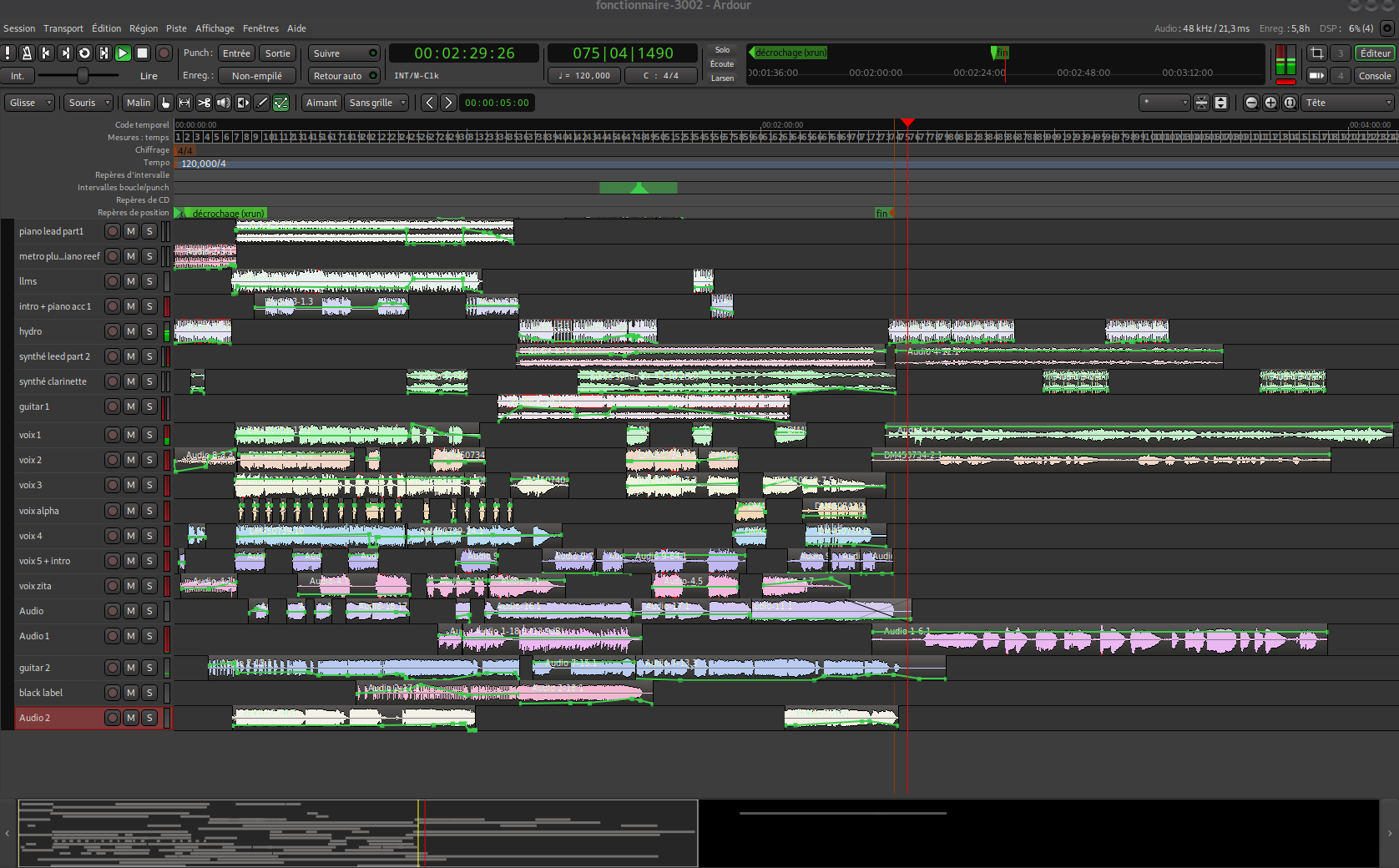This screenshot has height=868, width=1399.
Task: Click the mini-timeline navigation bar at 00:02:00:00
Action: (x=876, y=73)
